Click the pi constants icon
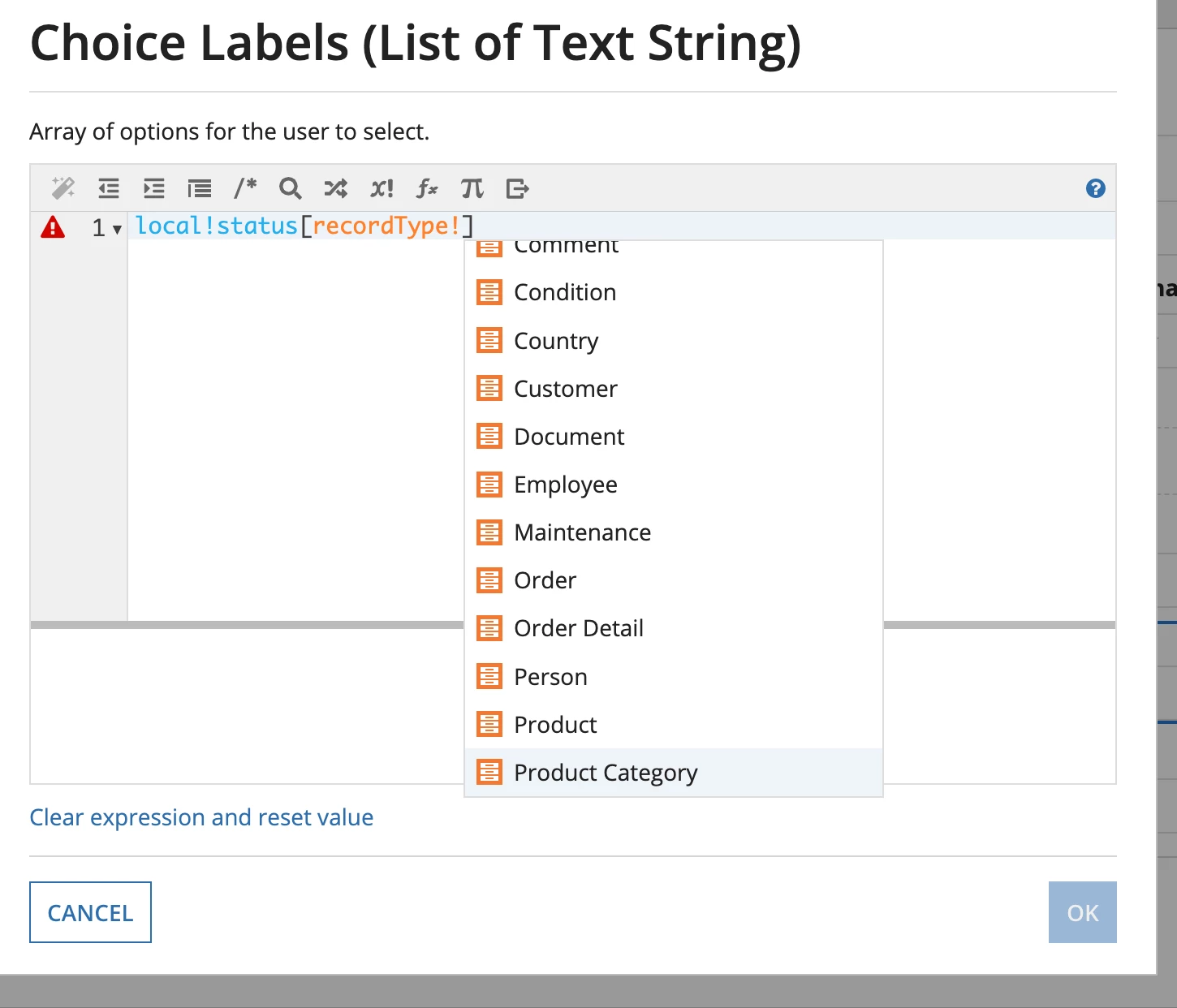 [x=472, y=188]
